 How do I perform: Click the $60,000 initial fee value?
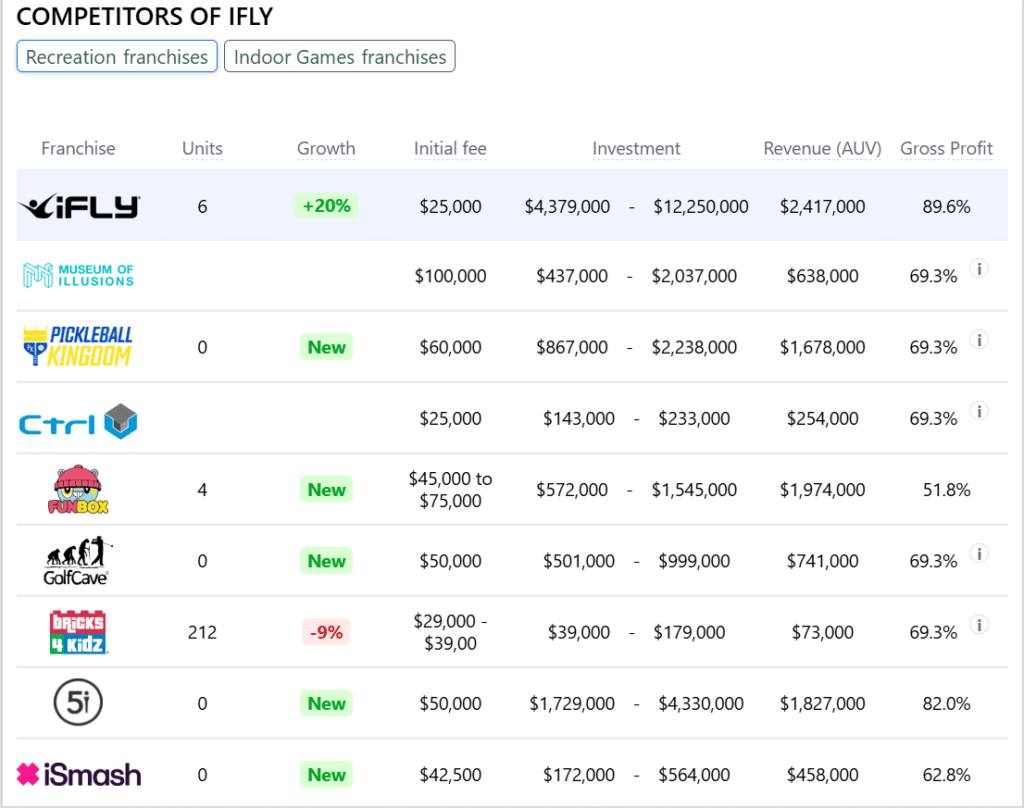[450, 347]
